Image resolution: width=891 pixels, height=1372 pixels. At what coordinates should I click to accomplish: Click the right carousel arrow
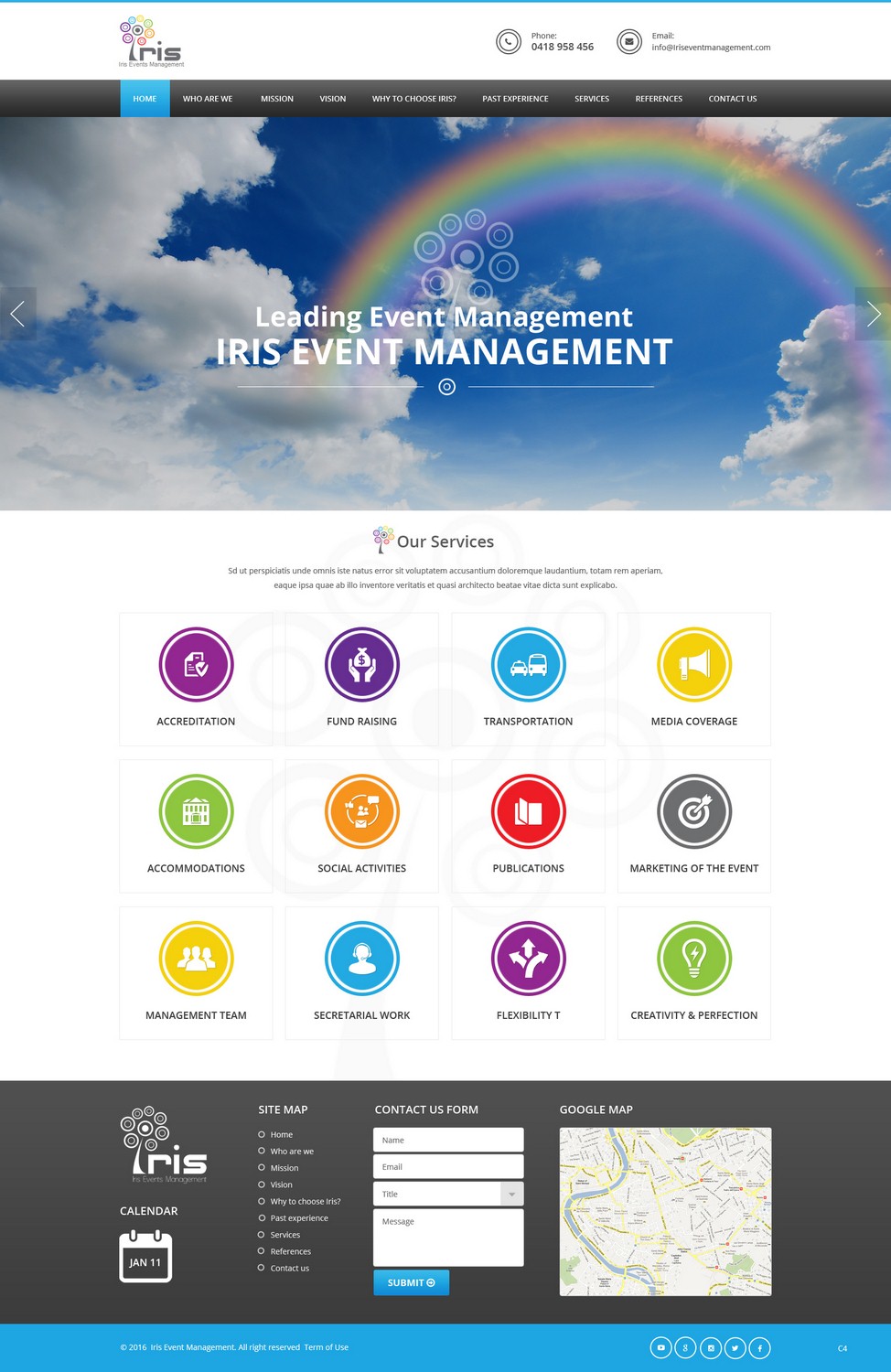(x=874, y=313)
